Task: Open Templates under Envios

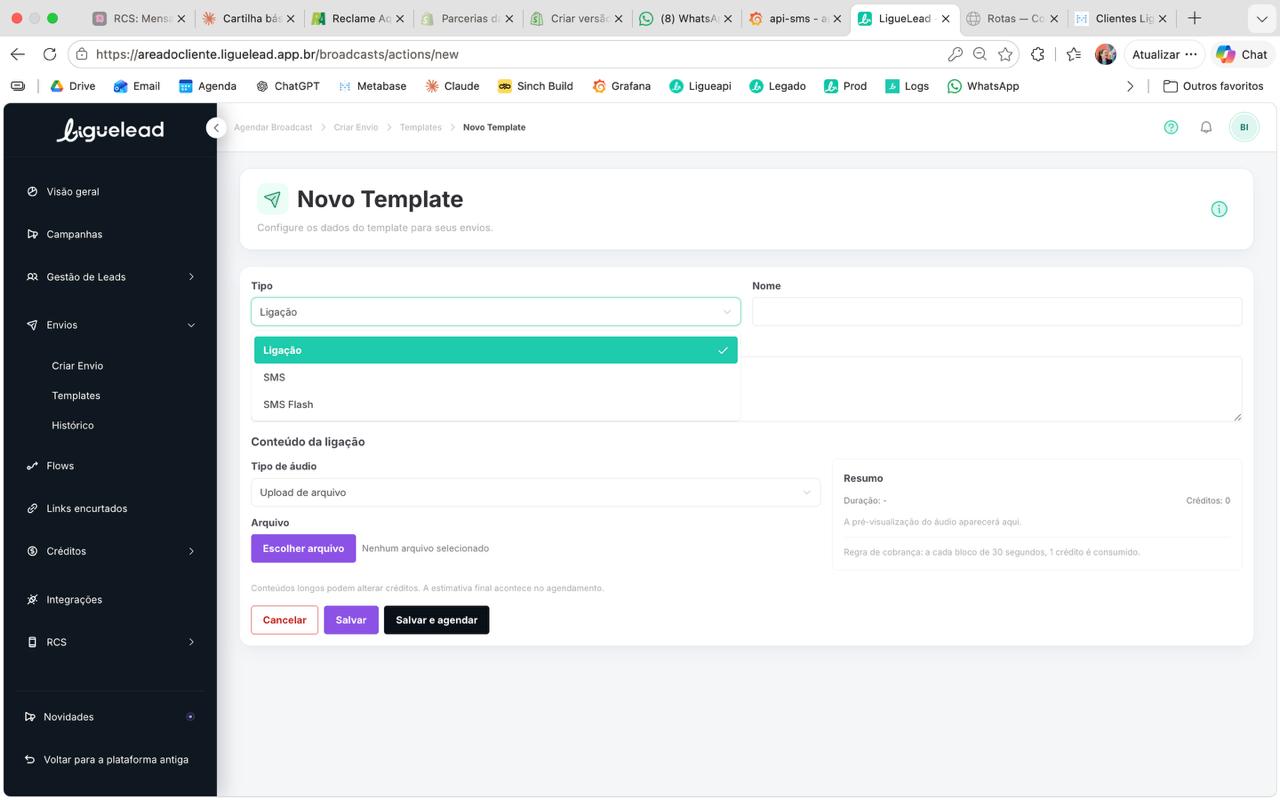Action: (x=76, y=395)
